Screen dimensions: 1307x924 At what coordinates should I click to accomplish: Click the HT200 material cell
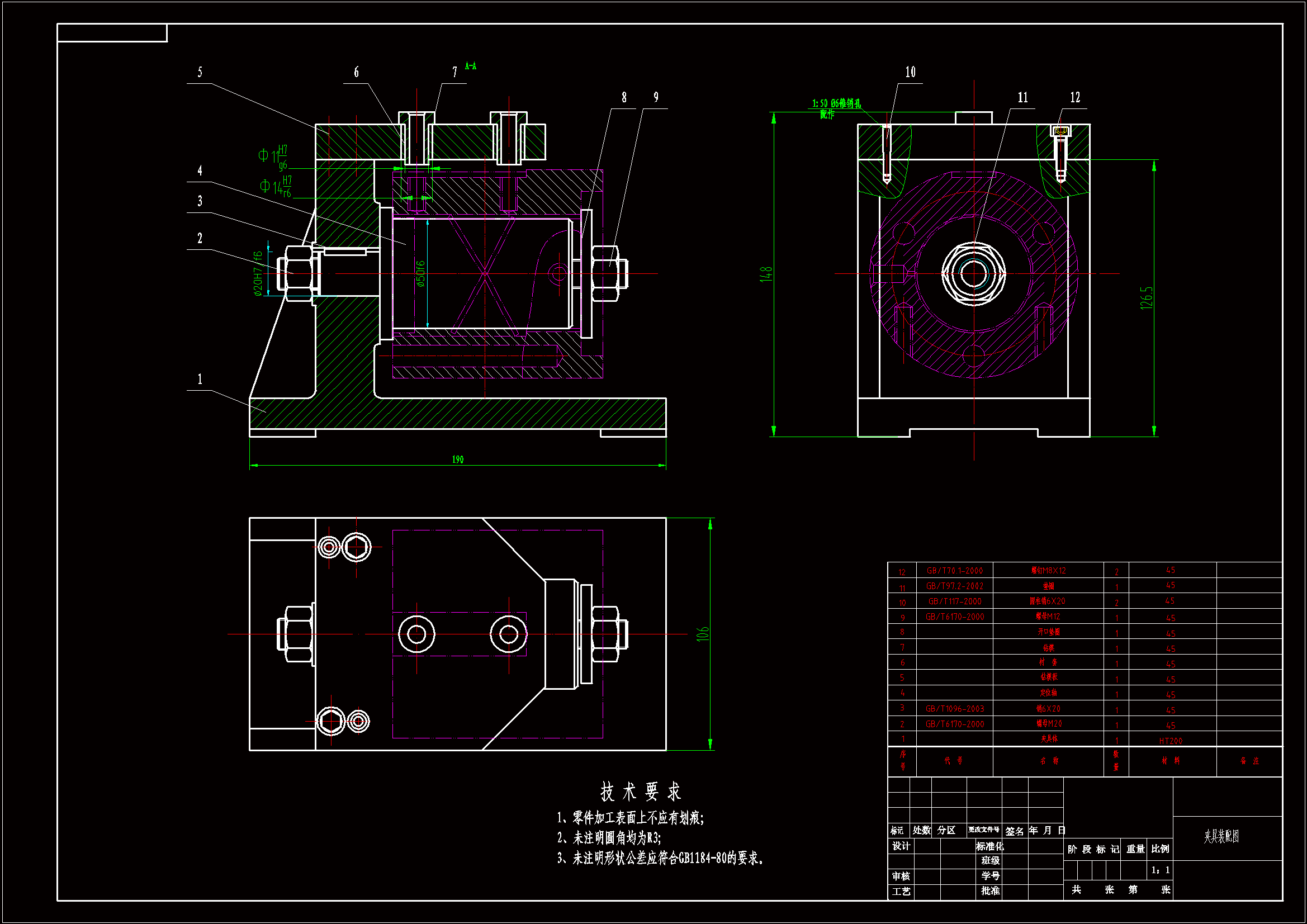(x=1171, y=741)
